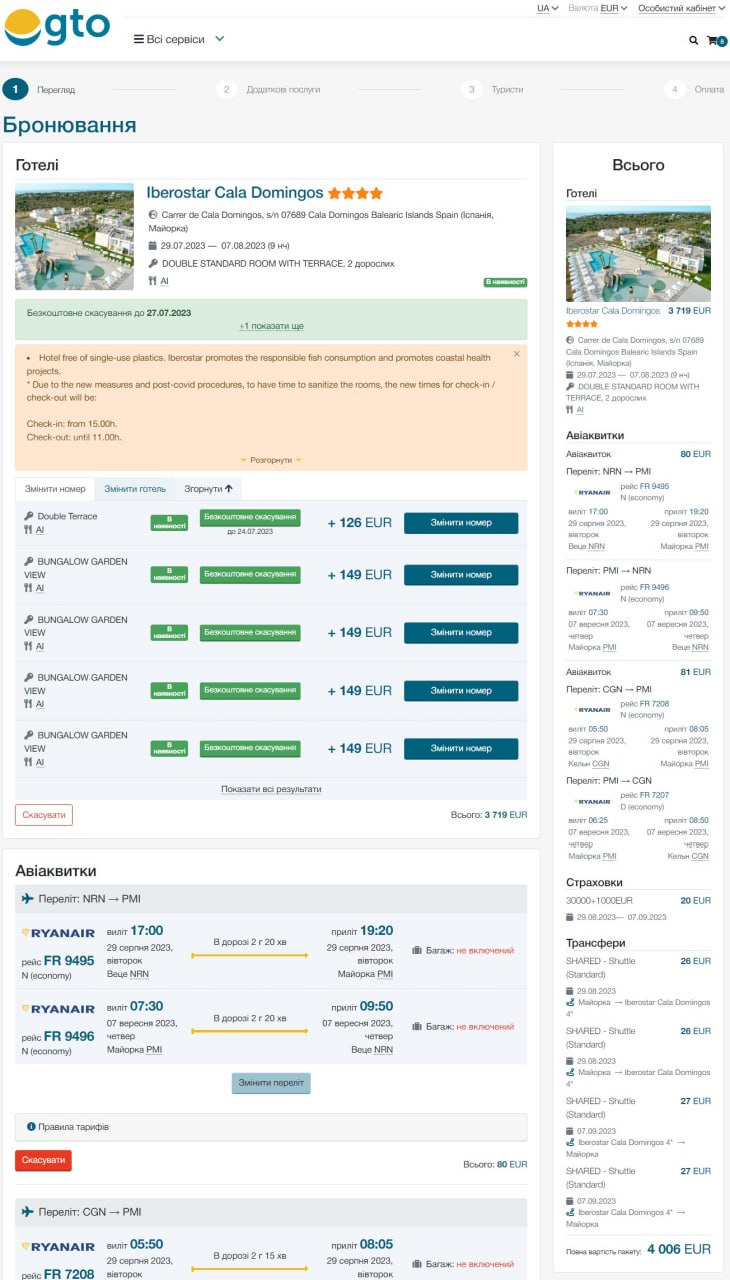The width and height of the screenshot is (730, 1280).
Task: Click the 3 719 EUR total in the hotel block
Action: 505,815
